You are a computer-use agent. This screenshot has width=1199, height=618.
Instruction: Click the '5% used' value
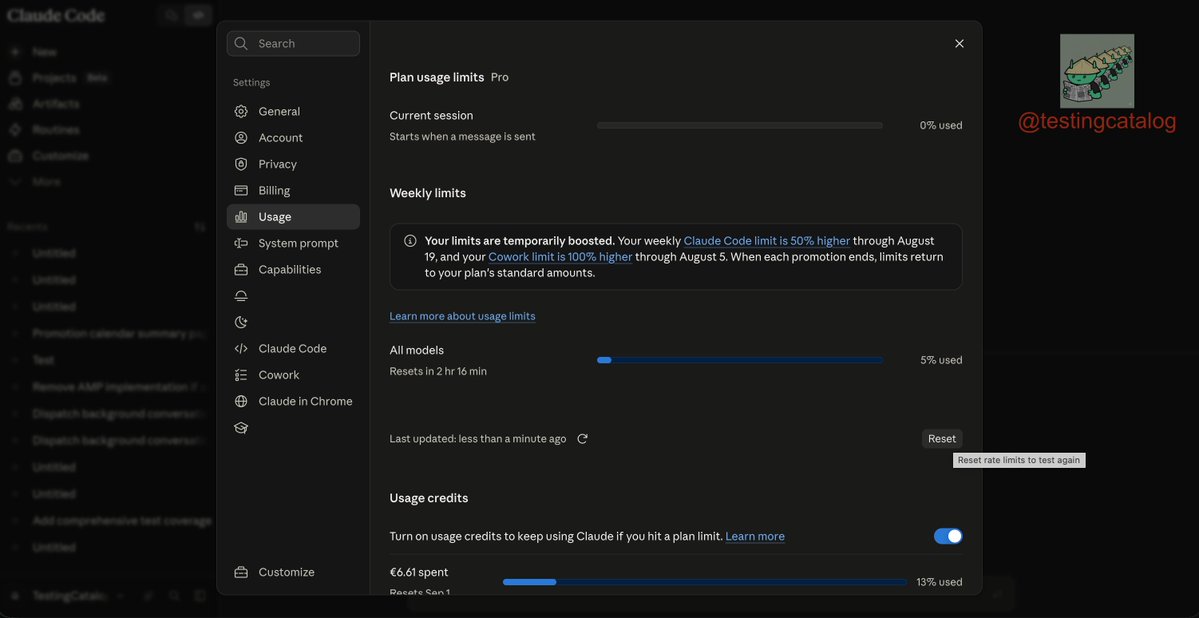click(941, 360)
